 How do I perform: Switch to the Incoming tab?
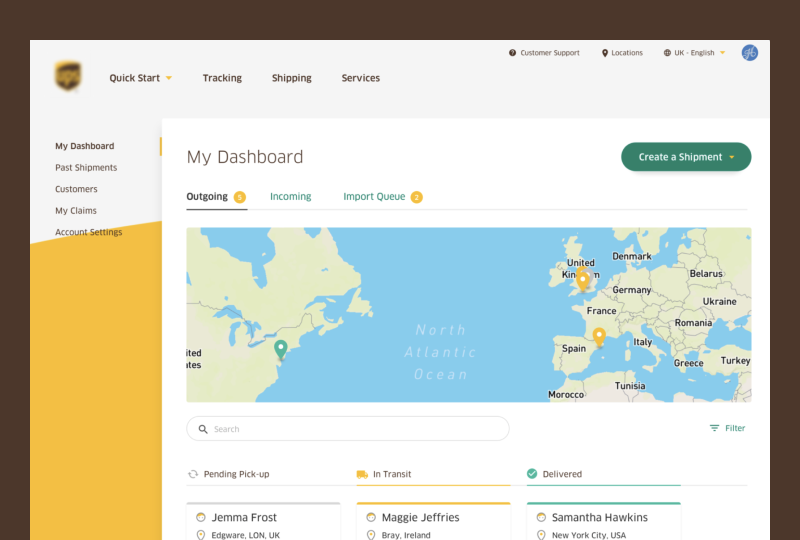[290, 197]
